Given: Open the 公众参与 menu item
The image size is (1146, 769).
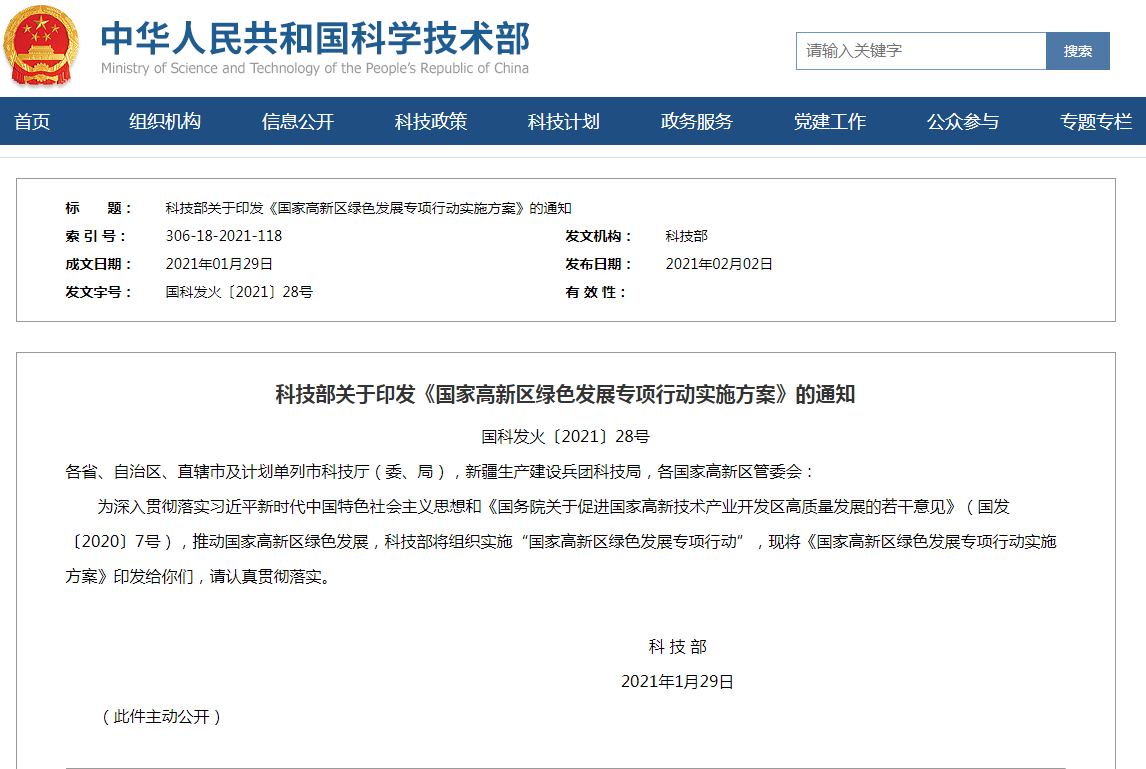Looking at the screenshot, I should [x=963, y=122].
